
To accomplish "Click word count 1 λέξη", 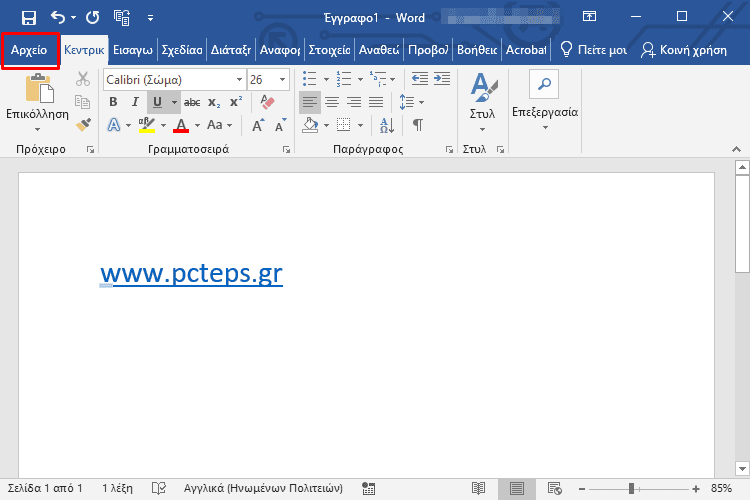I will click(x=117, y=489).
